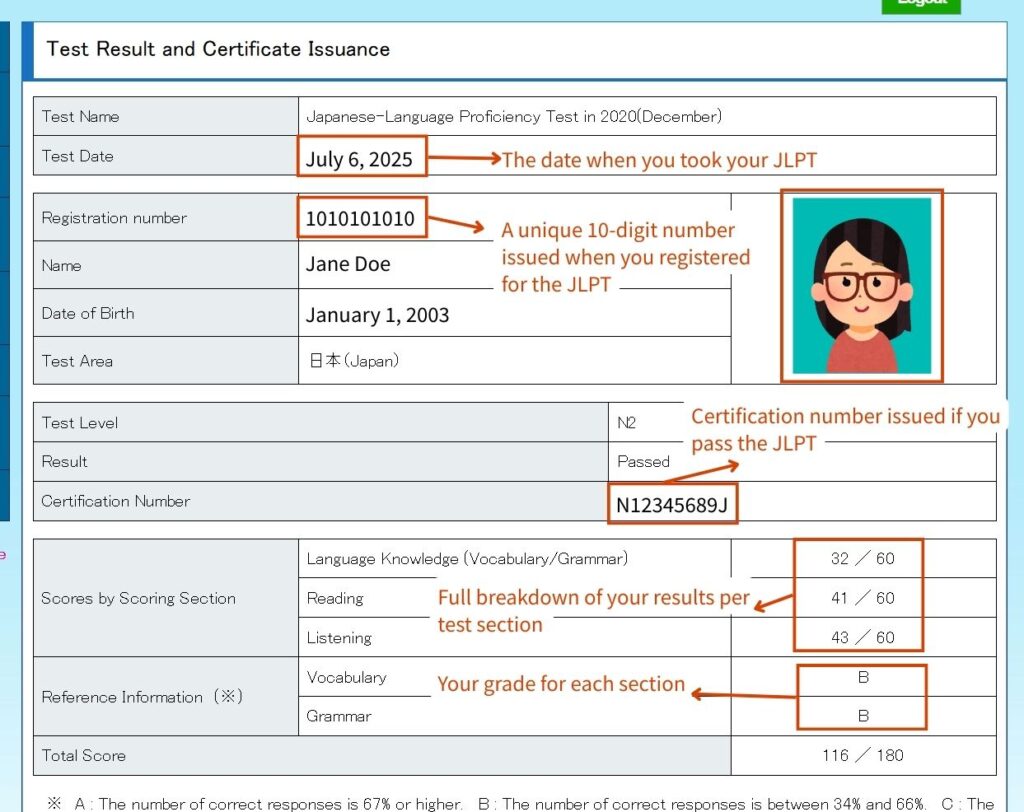Click the Grammar grade B
This screenshot has width=1024, height=812.
click(863, 716)
